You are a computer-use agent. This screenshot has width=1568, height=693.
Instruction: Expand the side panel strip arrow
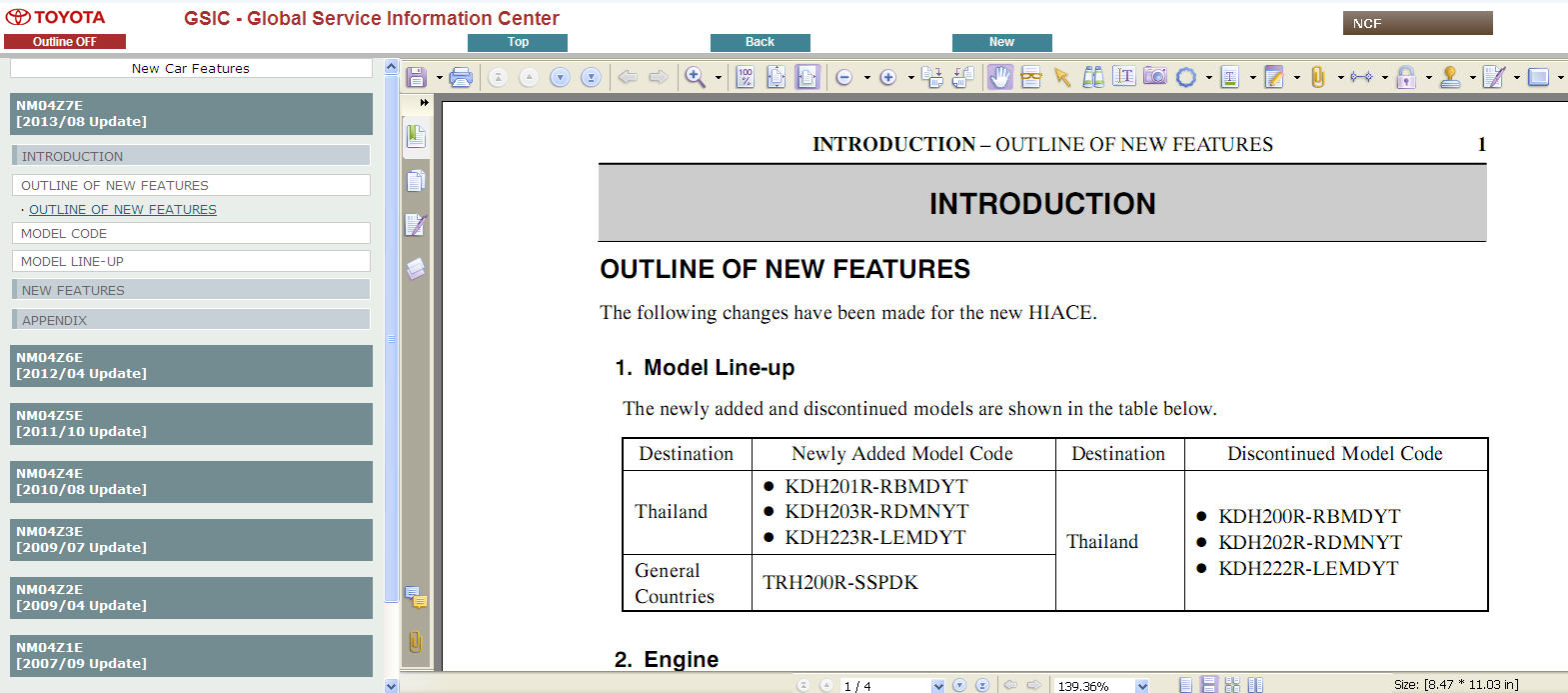tap(424, 103)
